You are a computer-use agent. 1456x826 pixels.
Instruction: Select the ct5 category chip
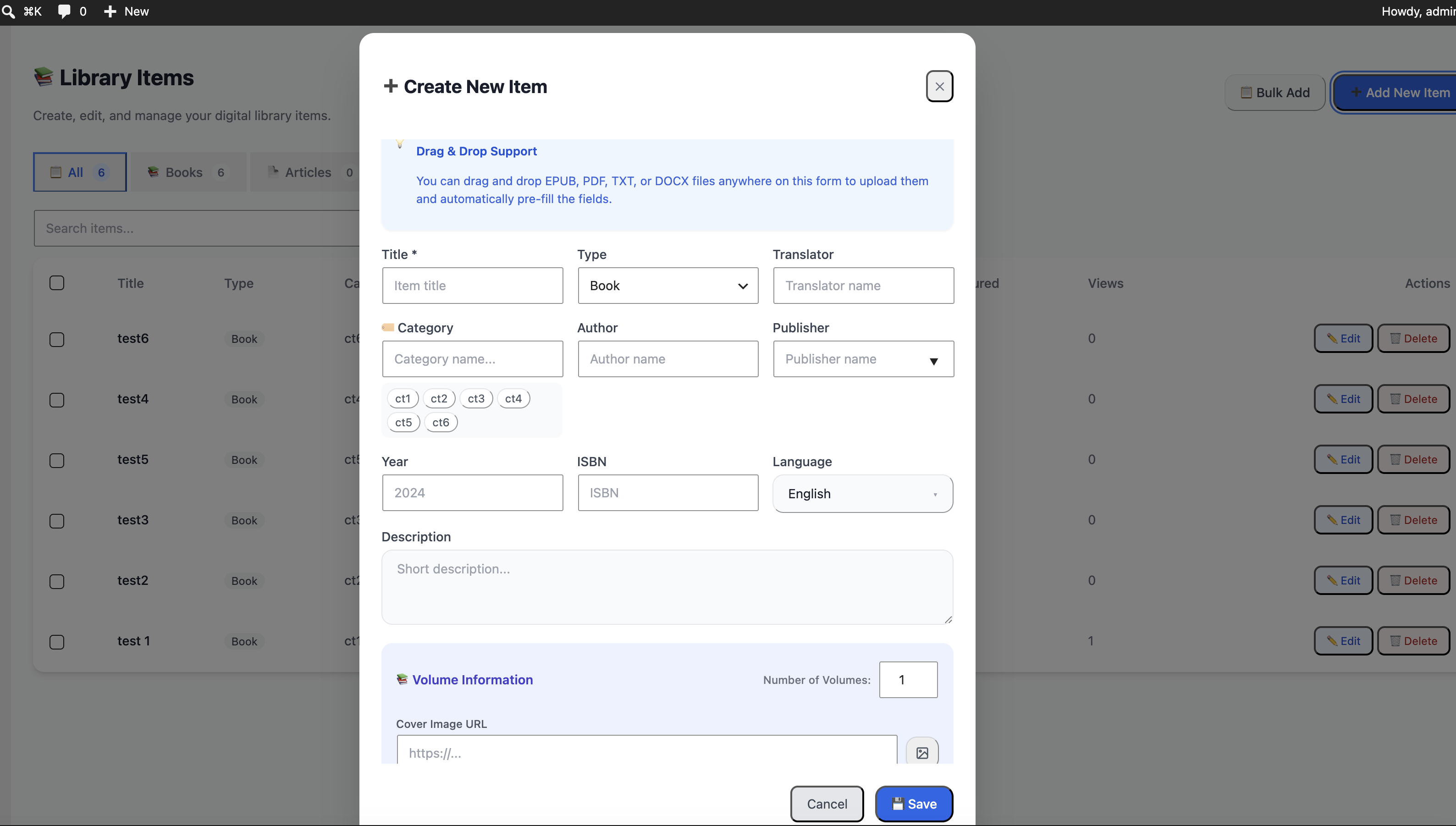403,422
